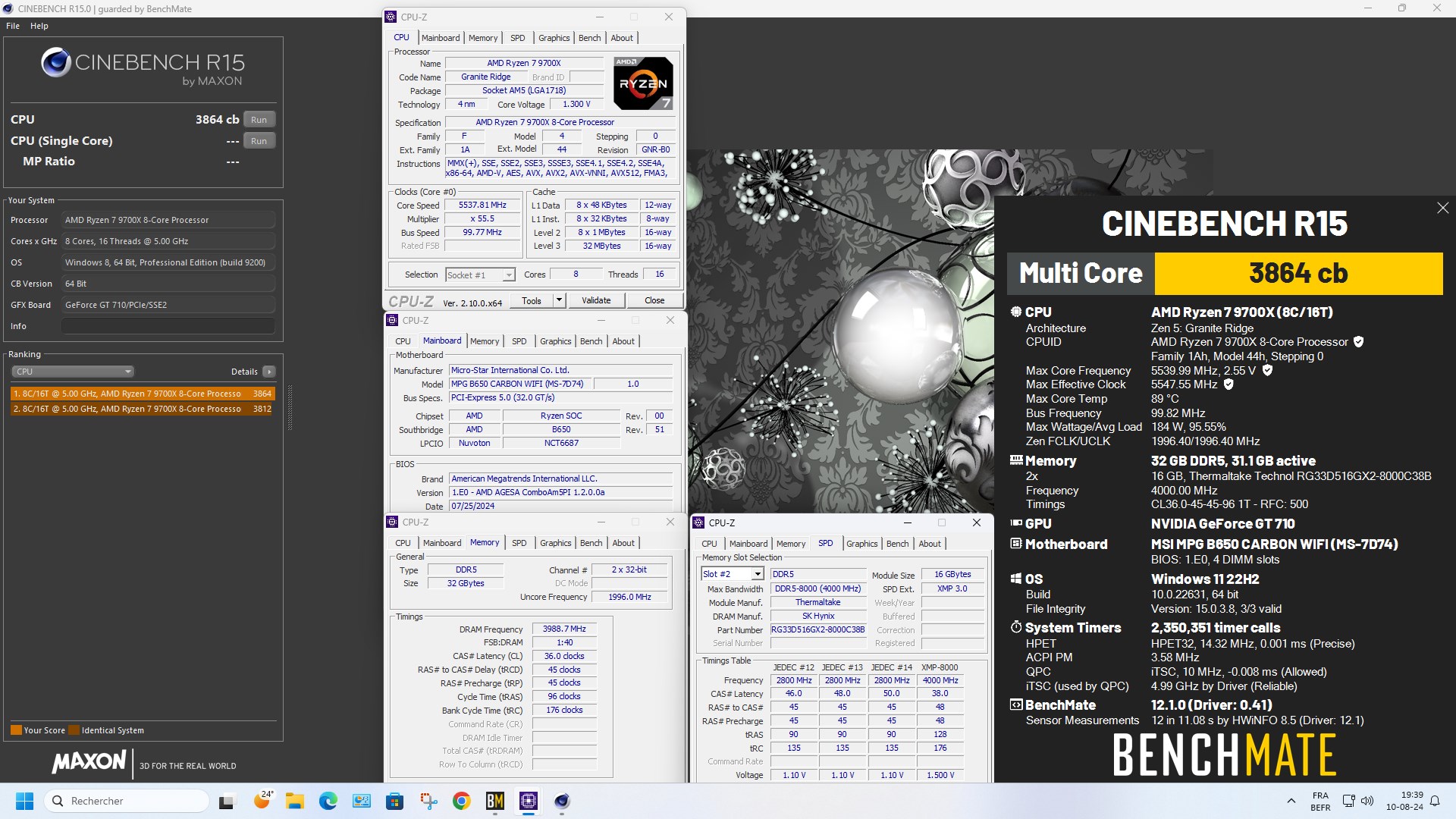Open Memory tab in CPU-Z SPD window
Viewport: 1456px width, 819px height.
791,544
